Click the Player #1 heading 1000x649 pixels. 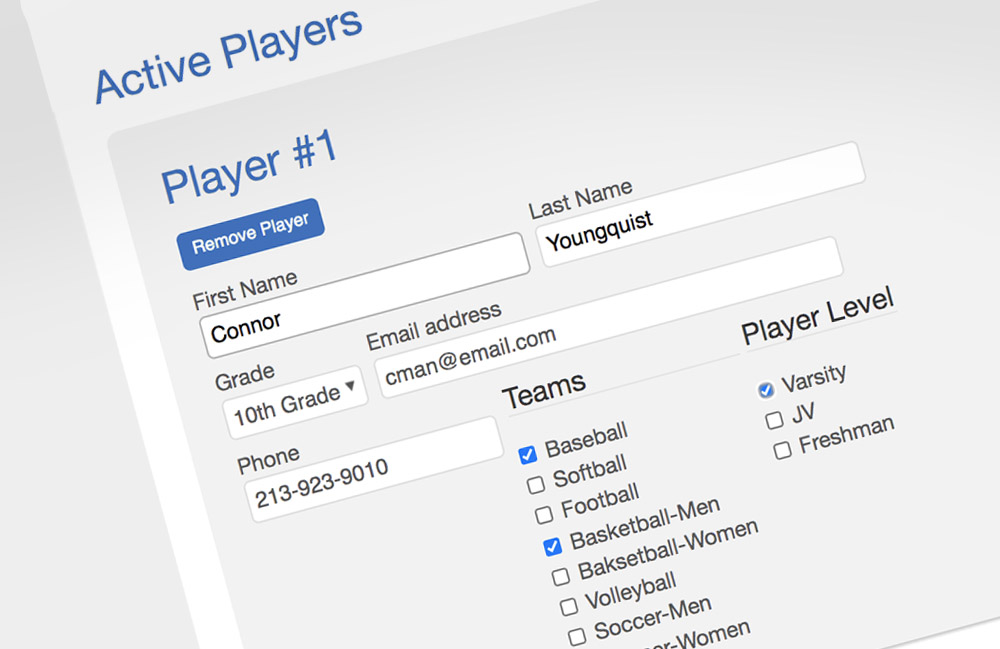pos(249,165)
